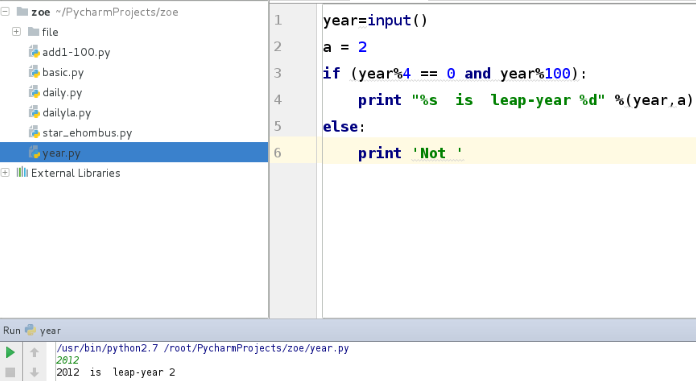Click console output '2012 is leap-year 2'

coord(116,372)
